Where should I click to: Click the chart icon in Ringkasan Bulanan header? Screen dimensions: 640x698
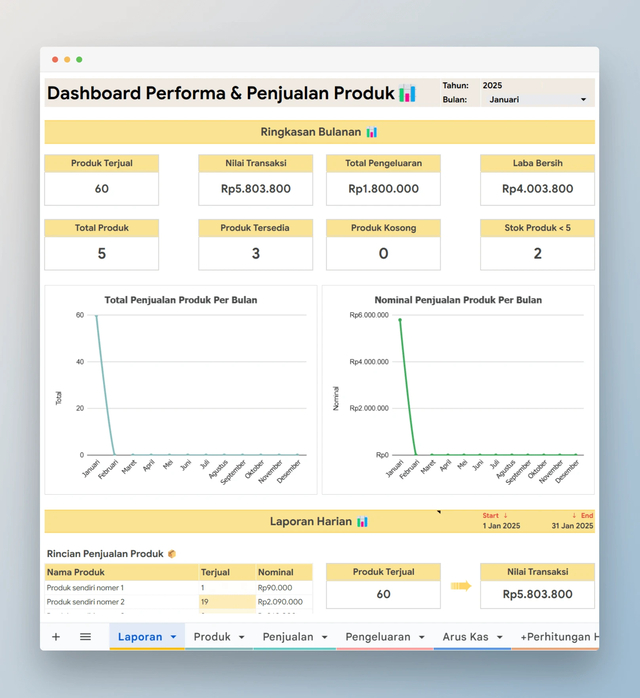click(372, 132)
